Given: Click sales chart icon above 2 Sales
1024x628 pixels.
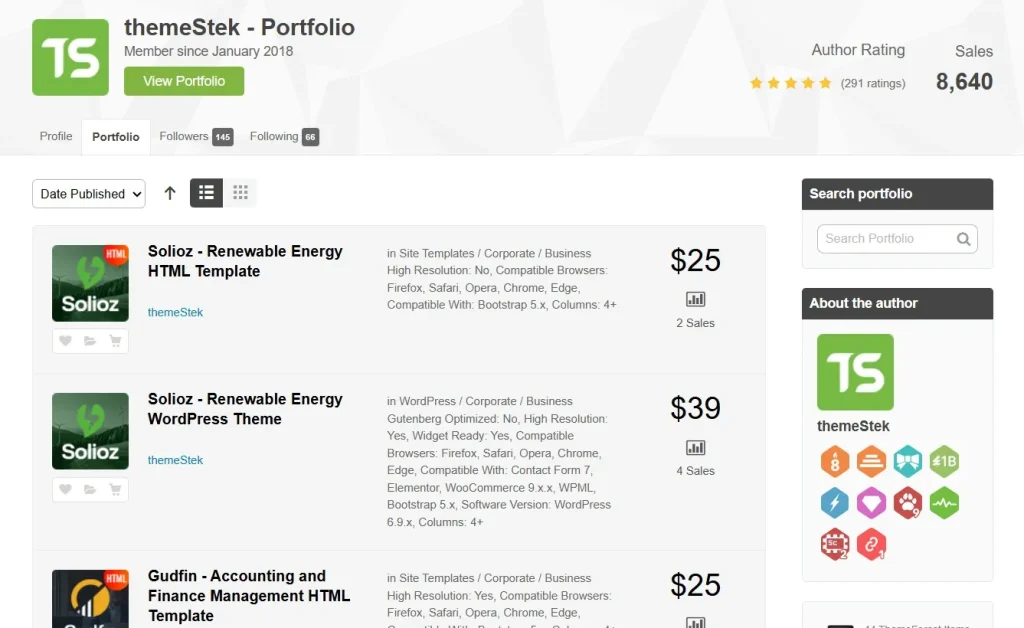Looking at the screenshot, I should tap(695, 299).
